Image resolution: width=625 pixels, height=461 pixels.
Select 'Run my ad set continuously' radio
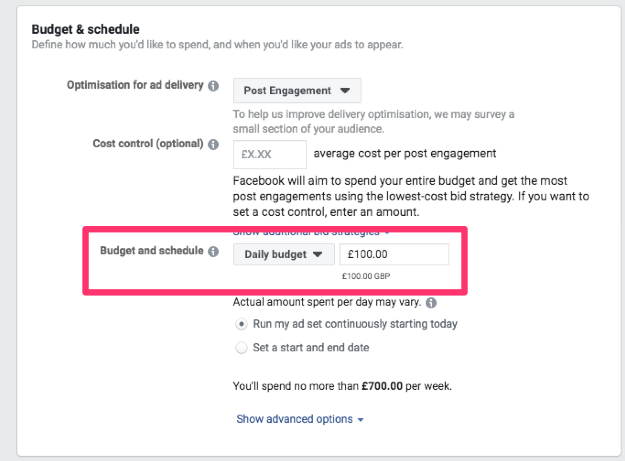click(x=241, y=324)
